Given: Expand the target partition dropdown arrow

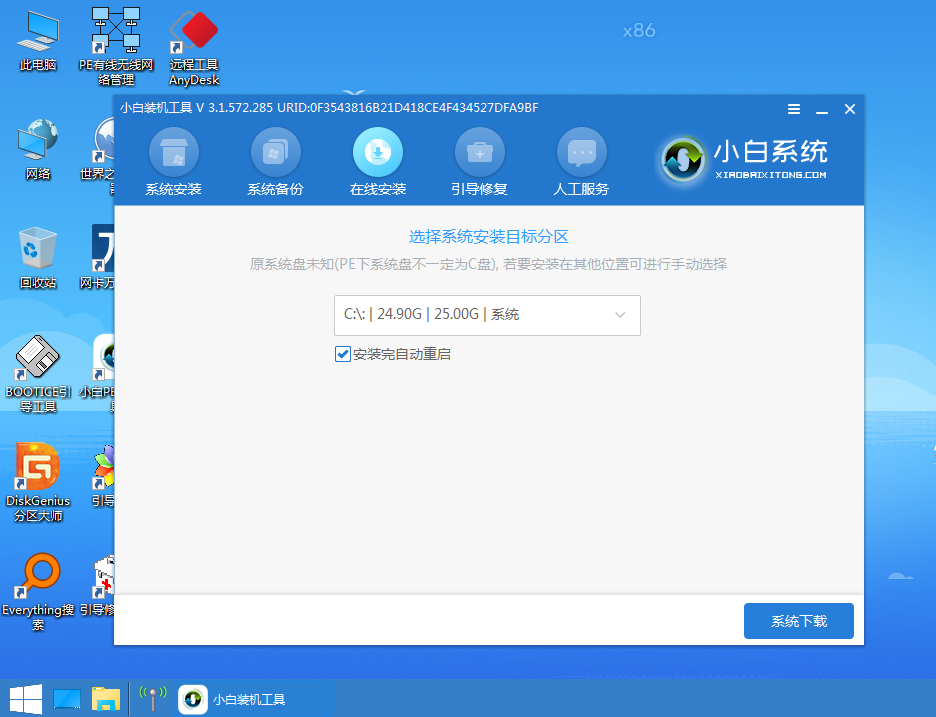Looking at the screenshot, I should [620, 315].
